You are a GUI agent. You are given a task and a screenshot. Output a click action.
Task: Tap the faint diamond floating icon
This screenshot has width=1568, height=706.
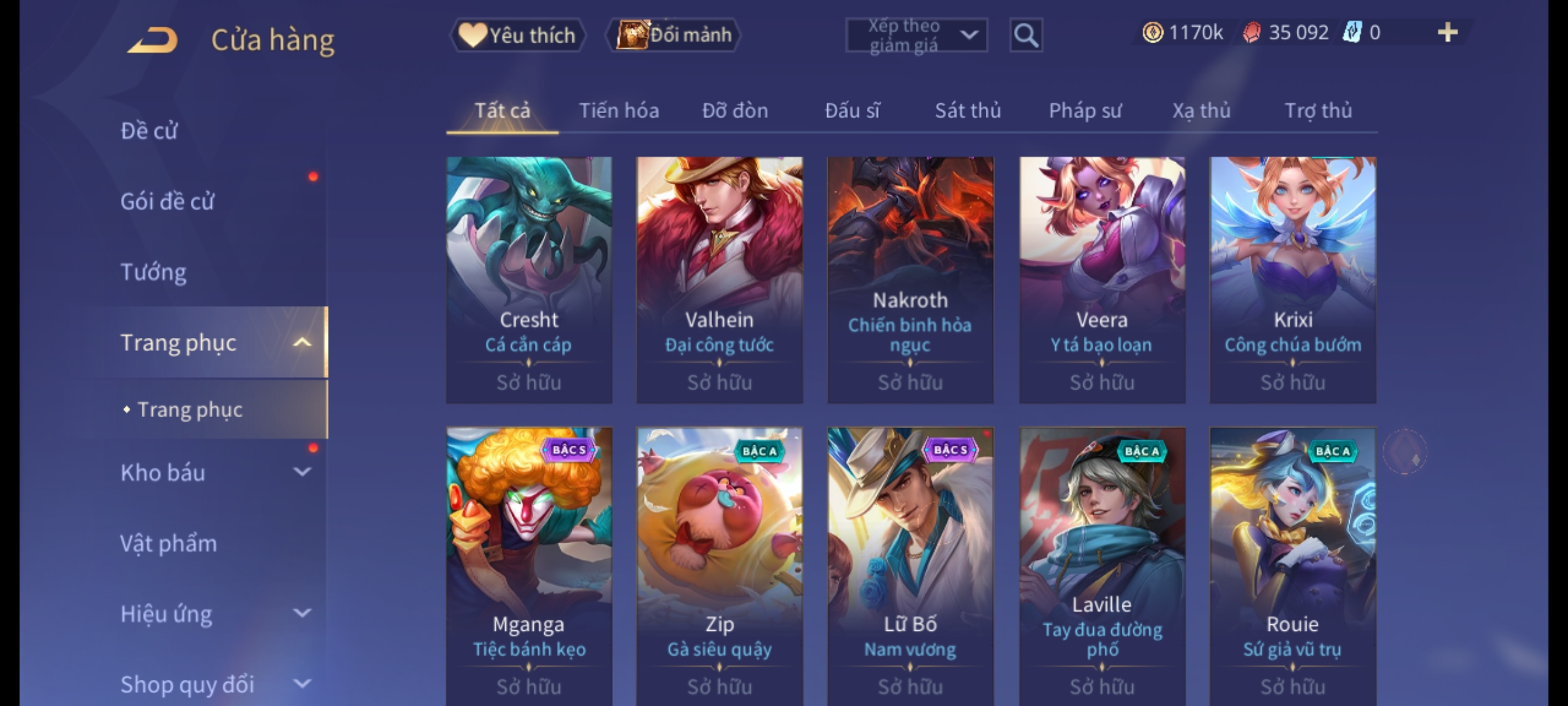[1405, 452]
